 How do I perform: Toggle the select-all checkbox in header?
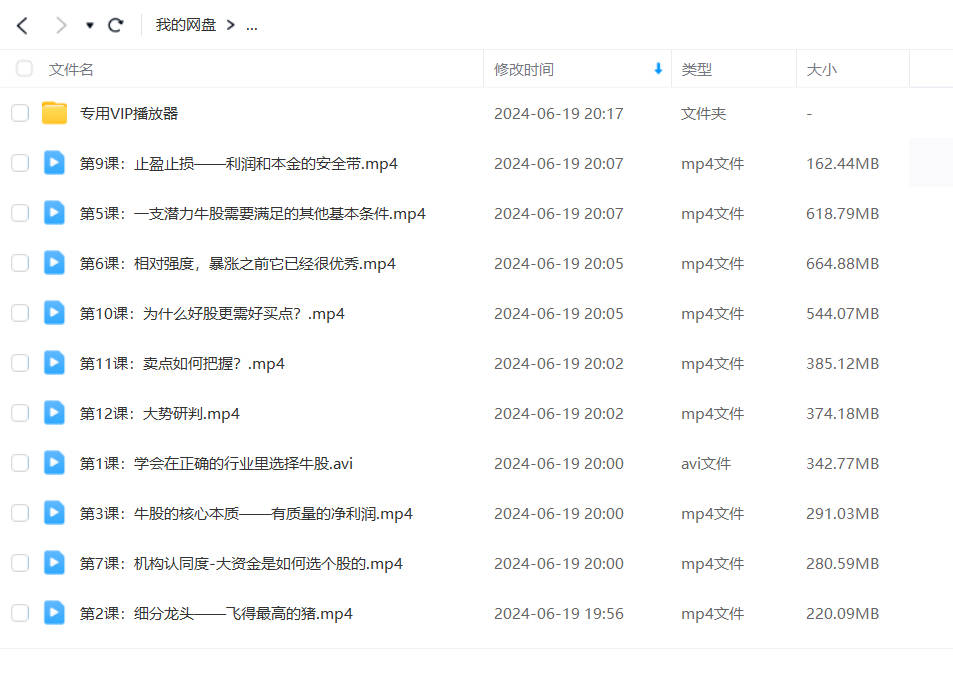point(24,69)
